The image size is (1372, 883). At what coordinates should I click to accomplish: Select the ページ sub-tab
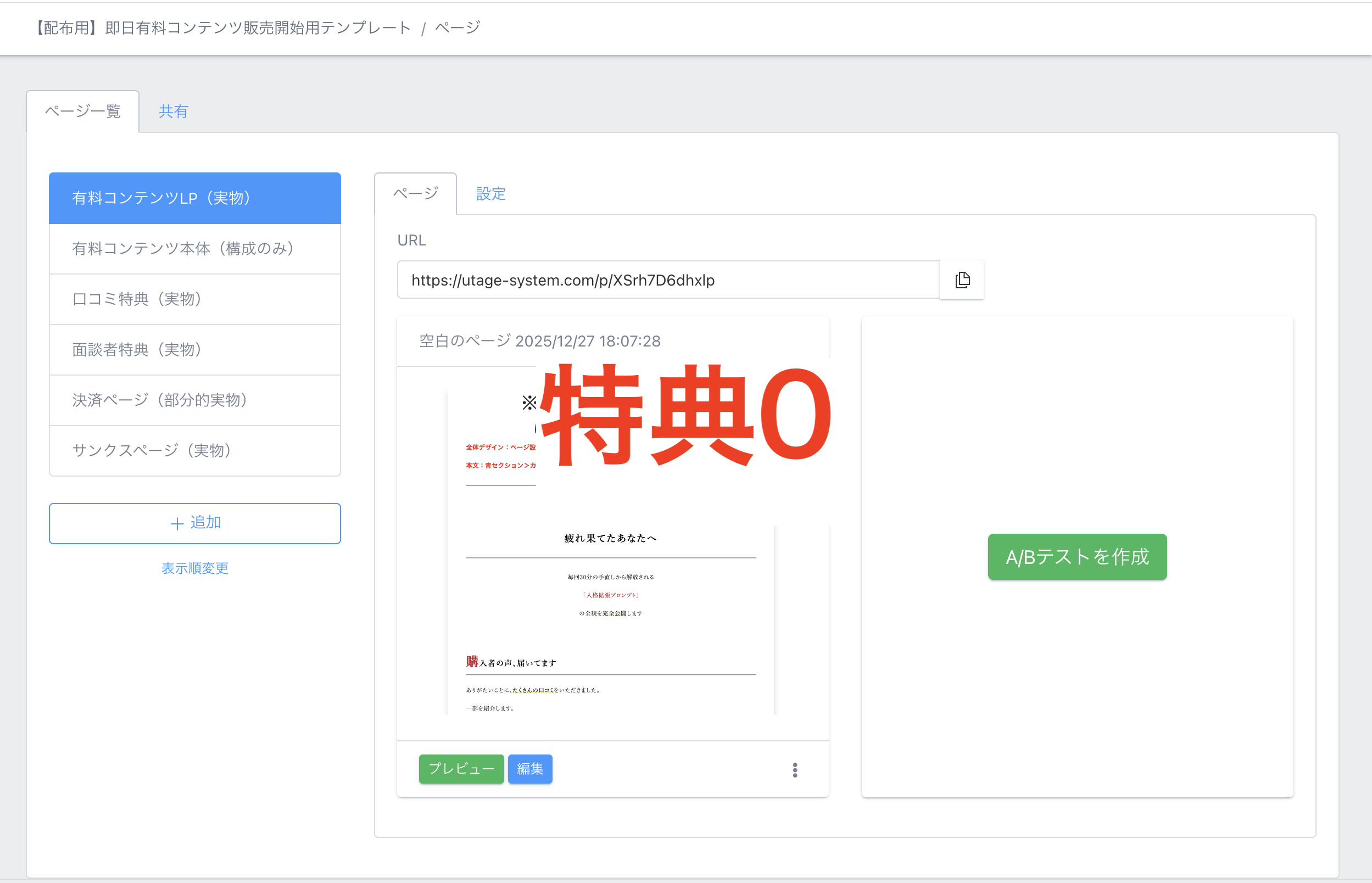pos(416,194)
